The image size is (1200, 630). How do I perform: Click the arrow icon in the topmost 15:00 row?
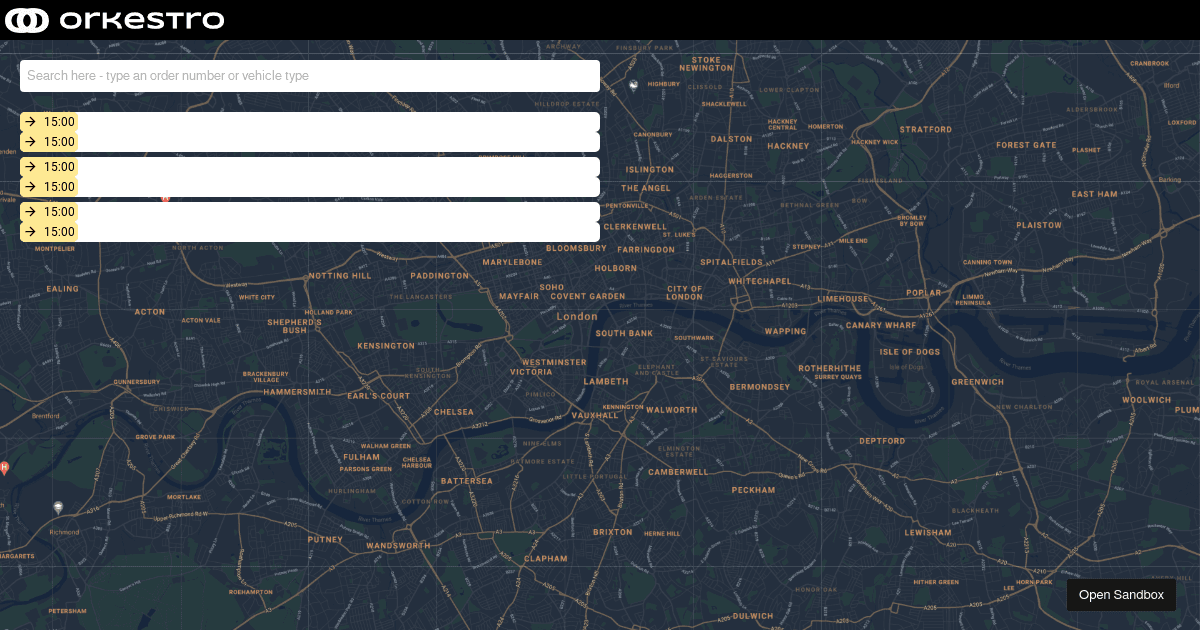[x=31, y=122]
